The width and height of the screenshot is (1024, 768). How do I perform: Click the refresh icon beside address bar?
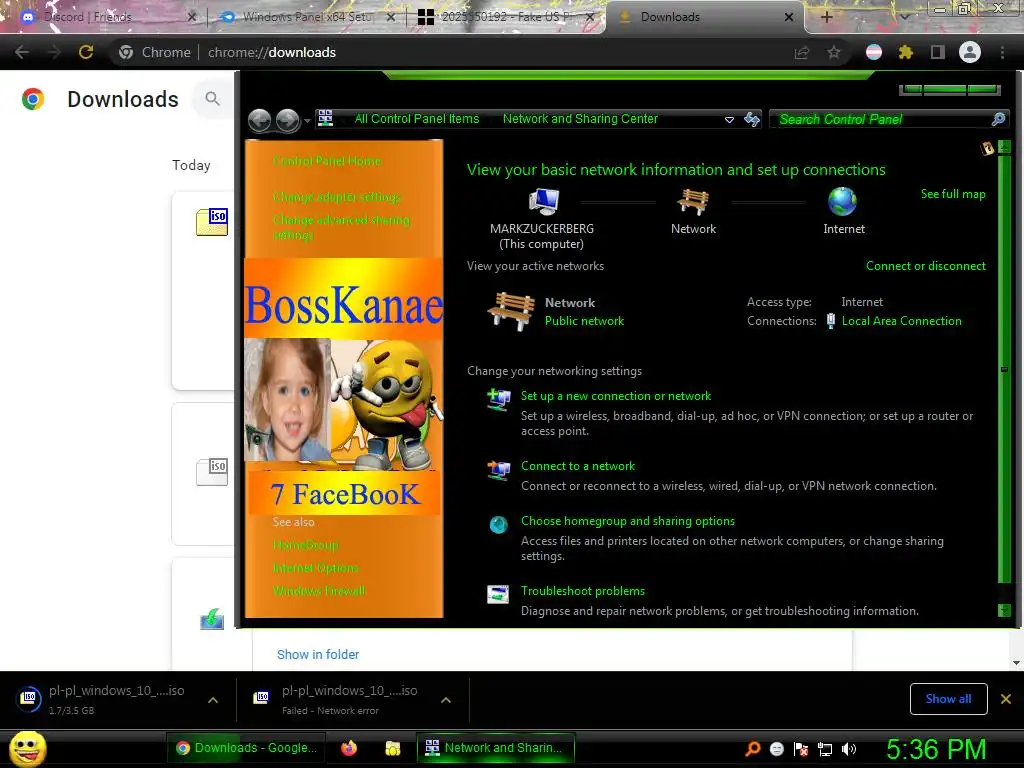pos(752,119)
